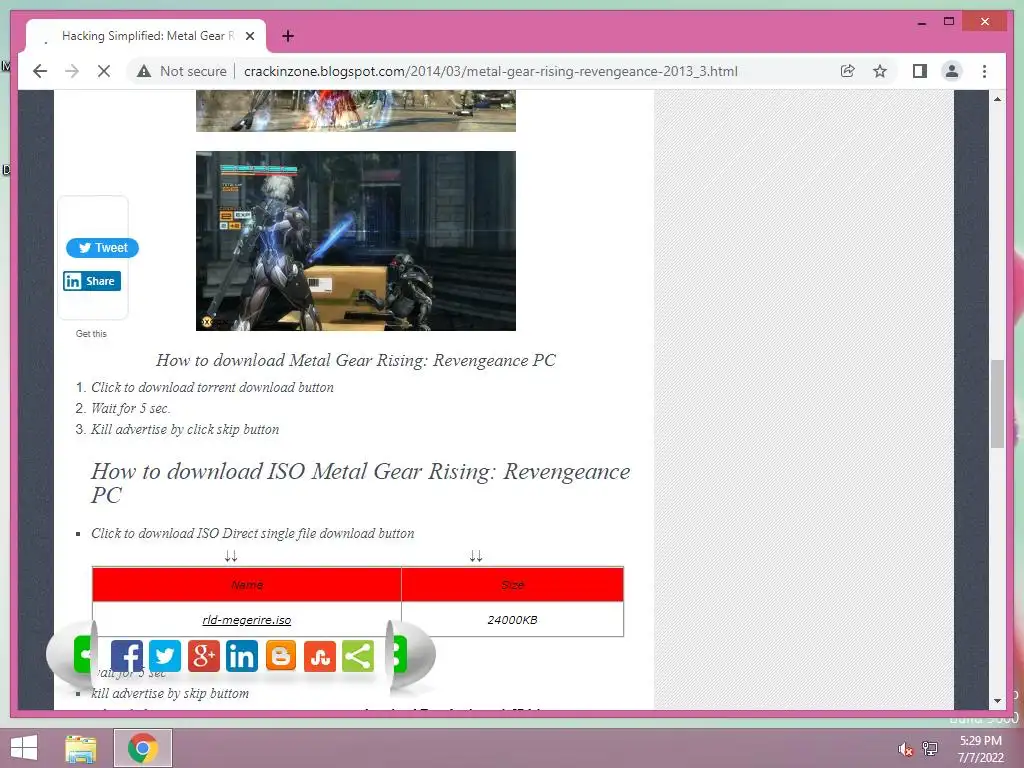Share via the Facebook icon
The width and height of the screenshot is (1024, 768).
(127, 656)
